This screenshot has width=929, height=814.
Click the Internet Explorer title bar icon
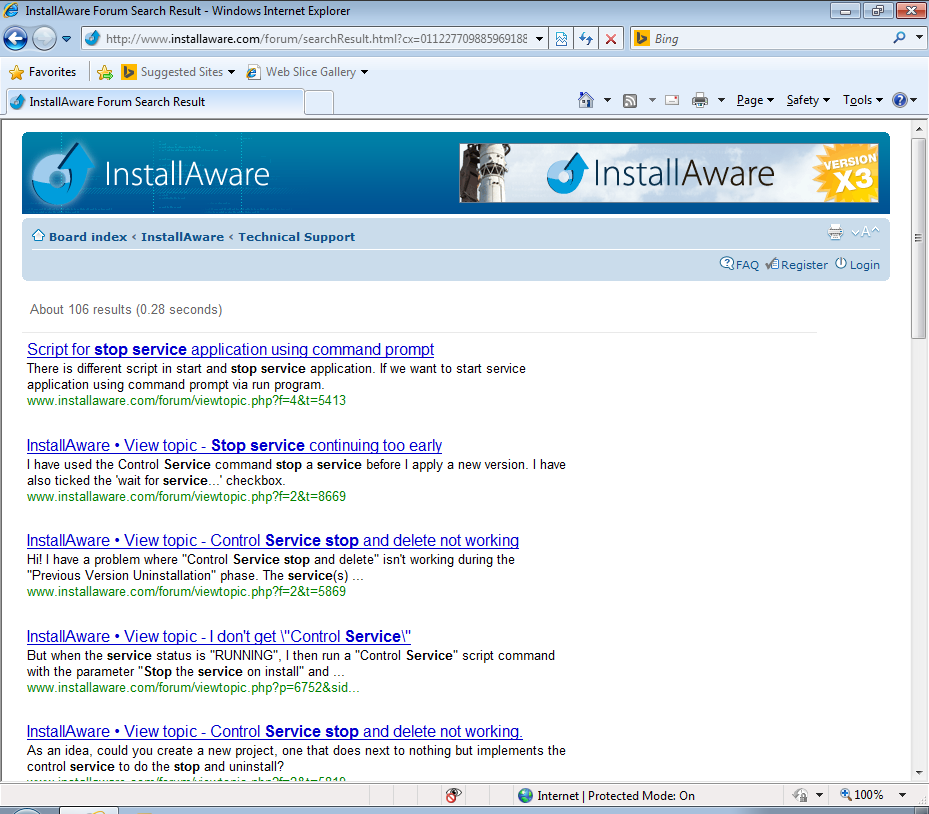click(11, 11)
